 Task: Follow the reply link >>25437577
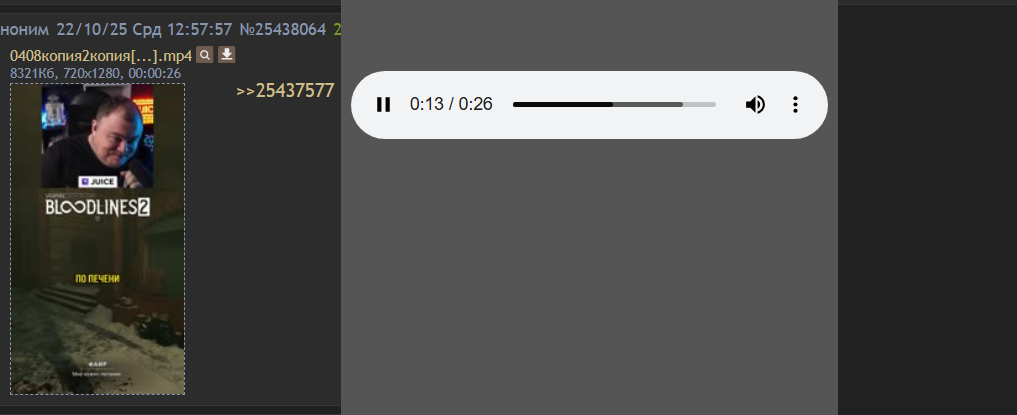point(285,90)
